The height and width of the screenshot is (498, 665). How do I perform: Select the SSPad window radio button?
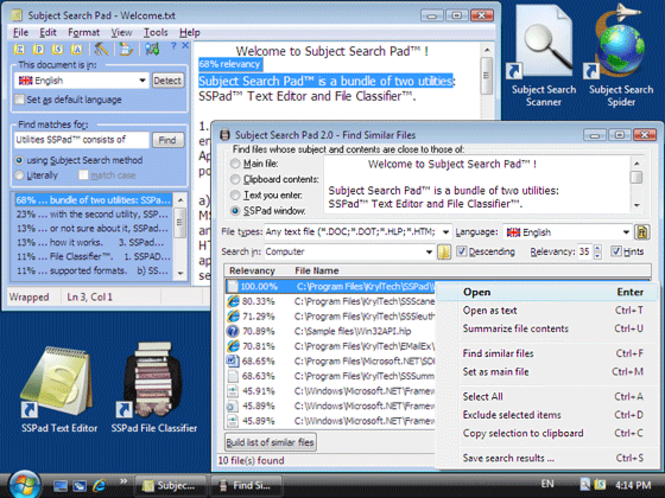click(235, 210)
